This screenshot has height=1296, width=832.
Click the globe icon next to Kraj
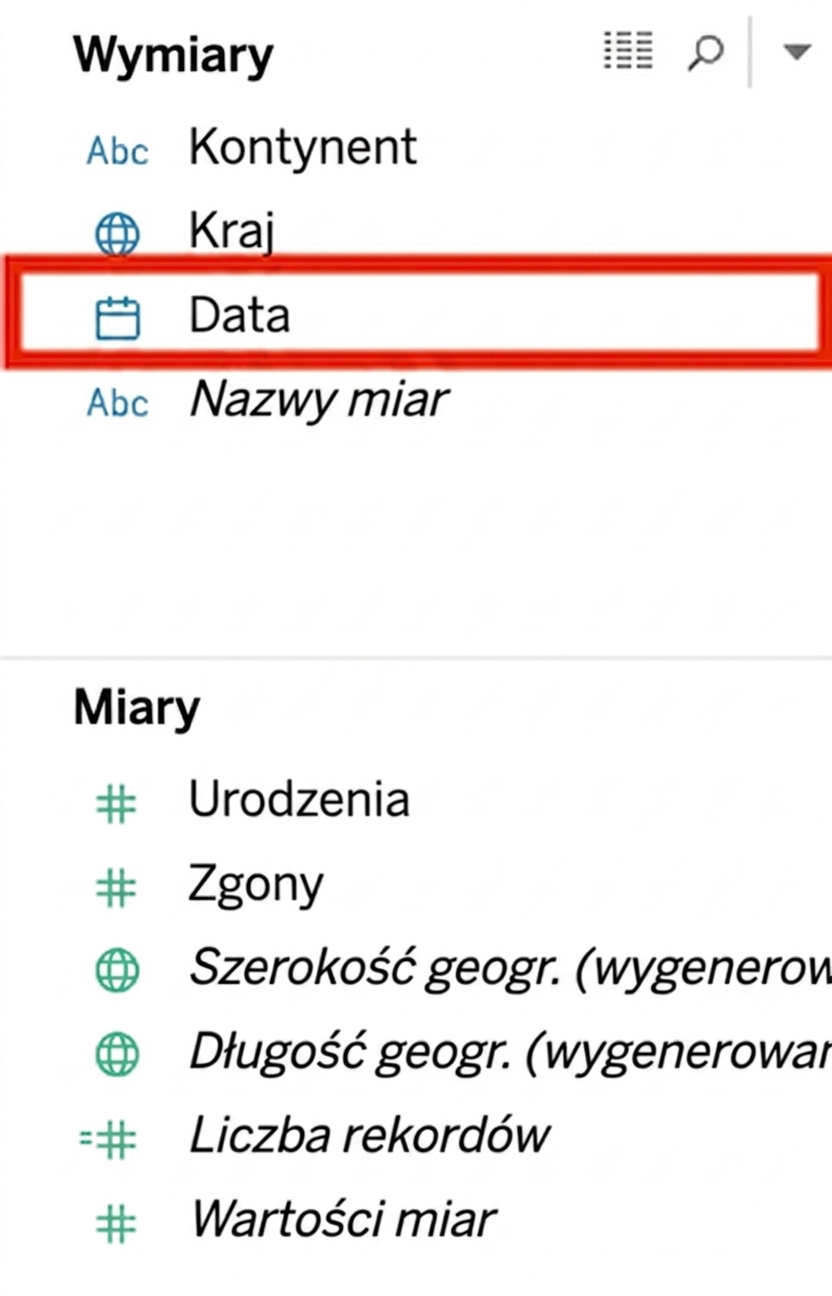tap(117, 235)
